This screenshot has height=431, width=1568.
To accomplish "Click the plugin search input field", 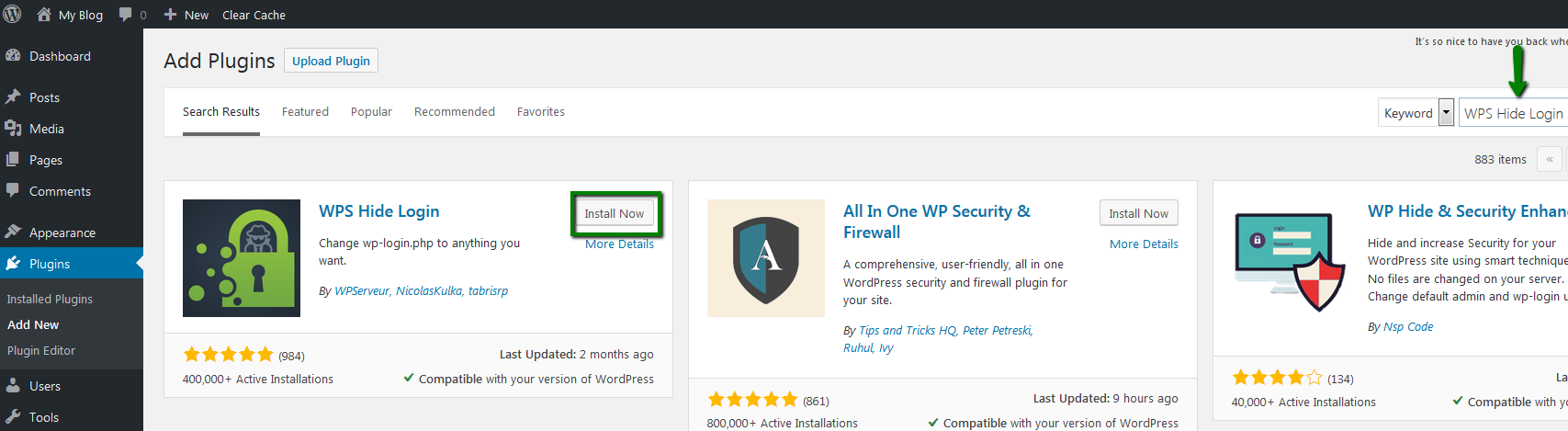I will pos(1513,112).
